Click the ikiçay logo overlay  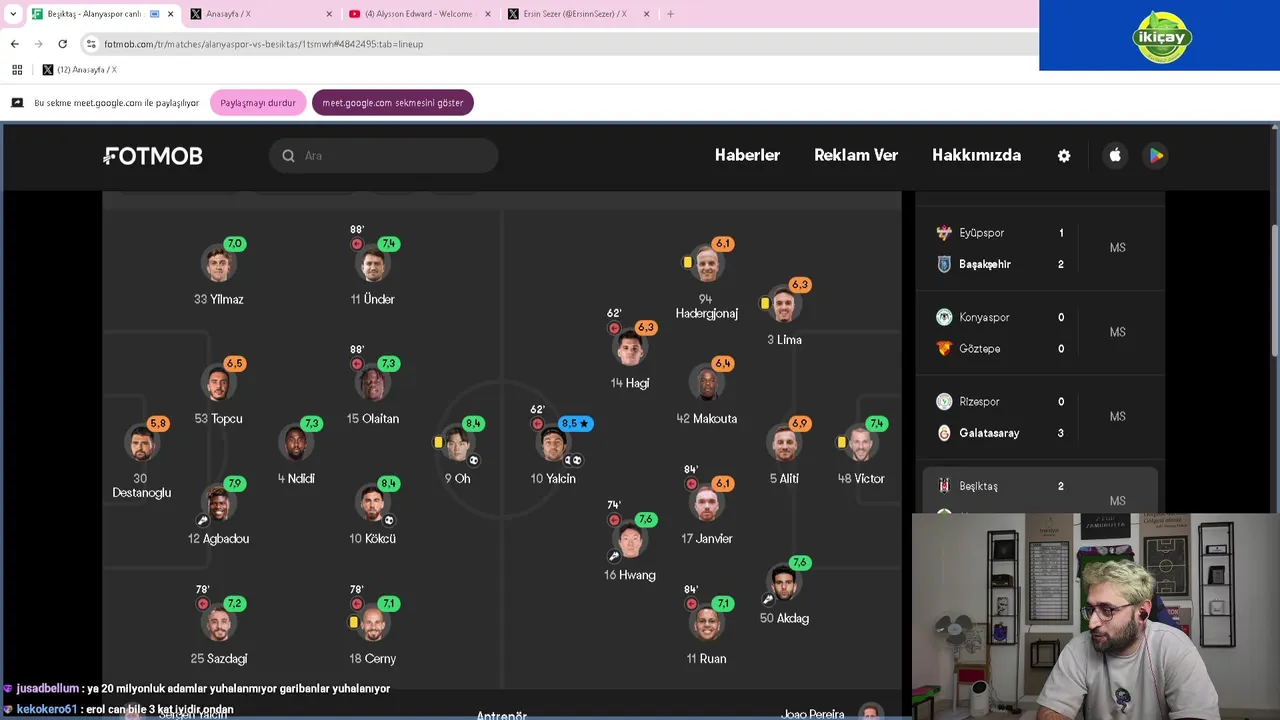(x=1161, y=37)
